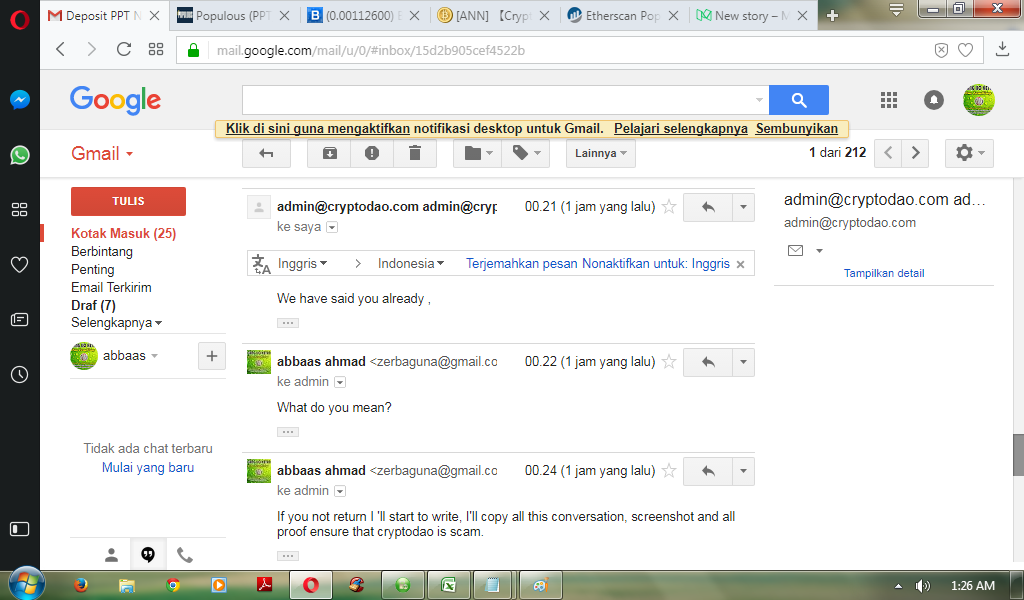Viewport: 1024px width, 600px height.
Task: Open Move to folder dropdown
Action: coord(477,153)
